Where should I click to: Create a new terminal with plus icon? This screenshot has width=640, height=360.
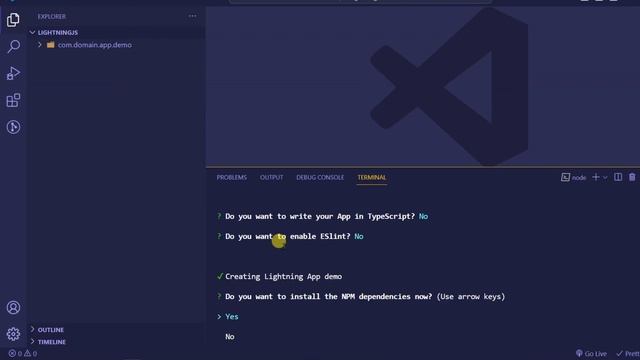pyautogui.click(x=596, y=177)
